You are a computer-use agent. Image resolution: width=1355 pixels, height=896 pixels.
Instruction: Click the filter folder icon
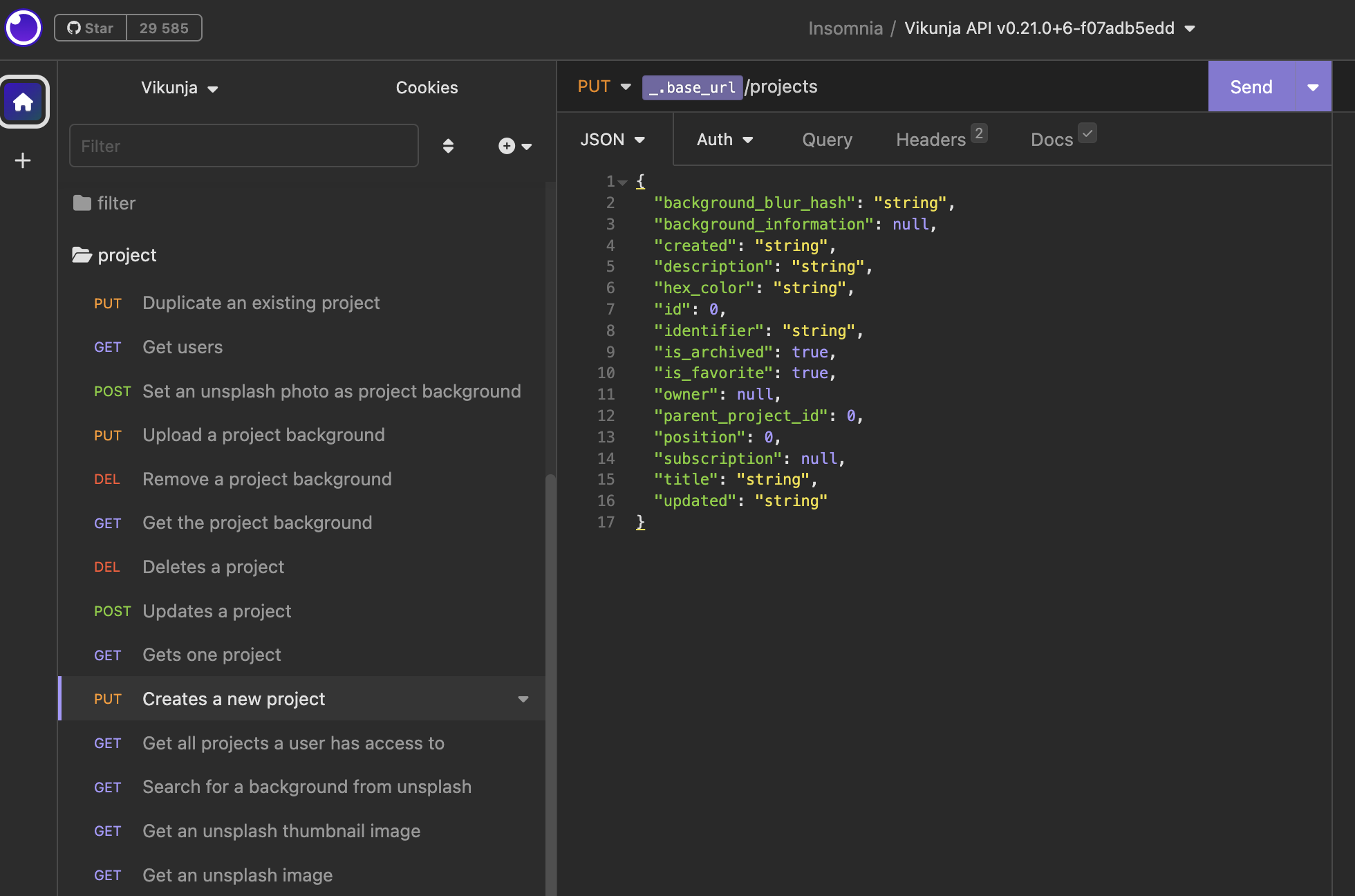tap(82, 203)
